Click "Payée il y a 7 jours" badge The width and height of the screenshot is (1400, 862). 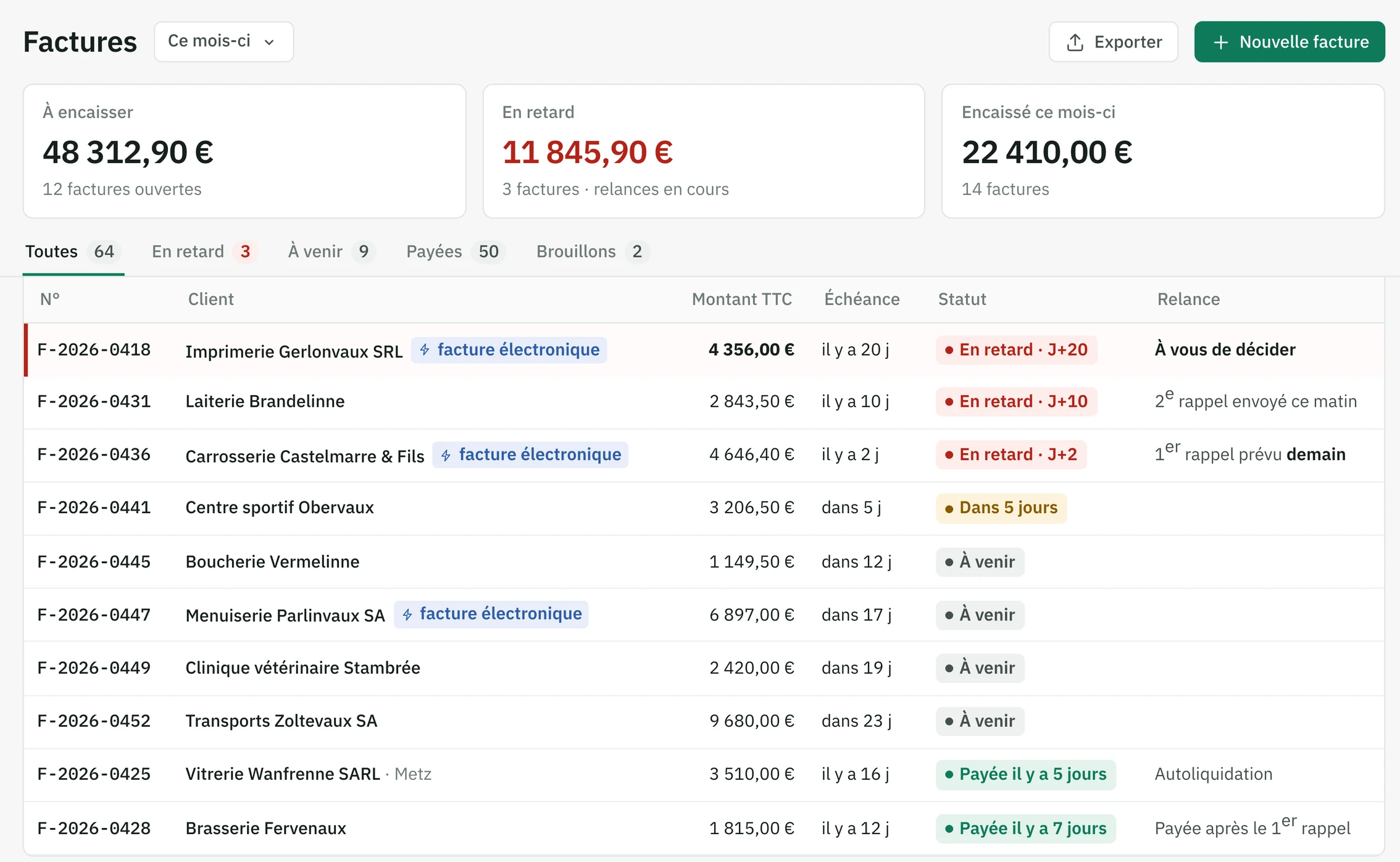click(1026, 829)
